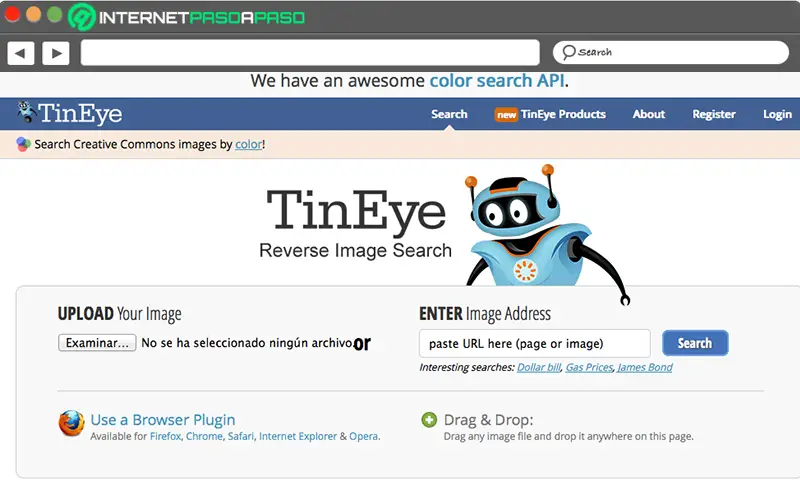Open the TinEye Products menu item
This screenshot has width=800, height=500.
563,114
